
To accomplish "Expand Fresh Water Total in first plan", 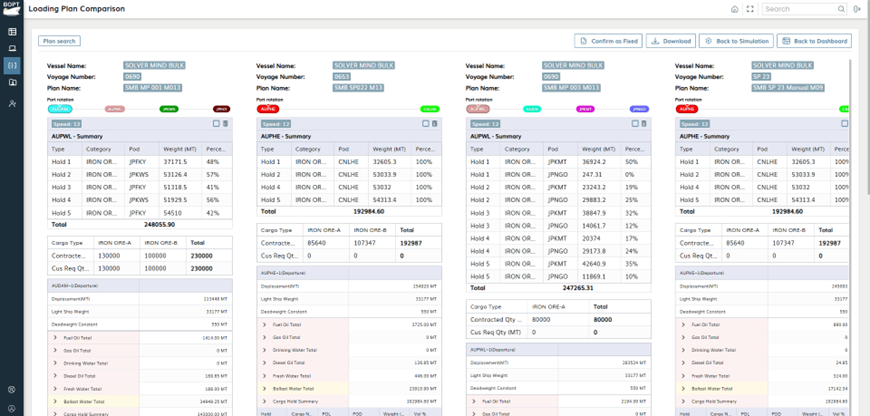I will point(54,388).
